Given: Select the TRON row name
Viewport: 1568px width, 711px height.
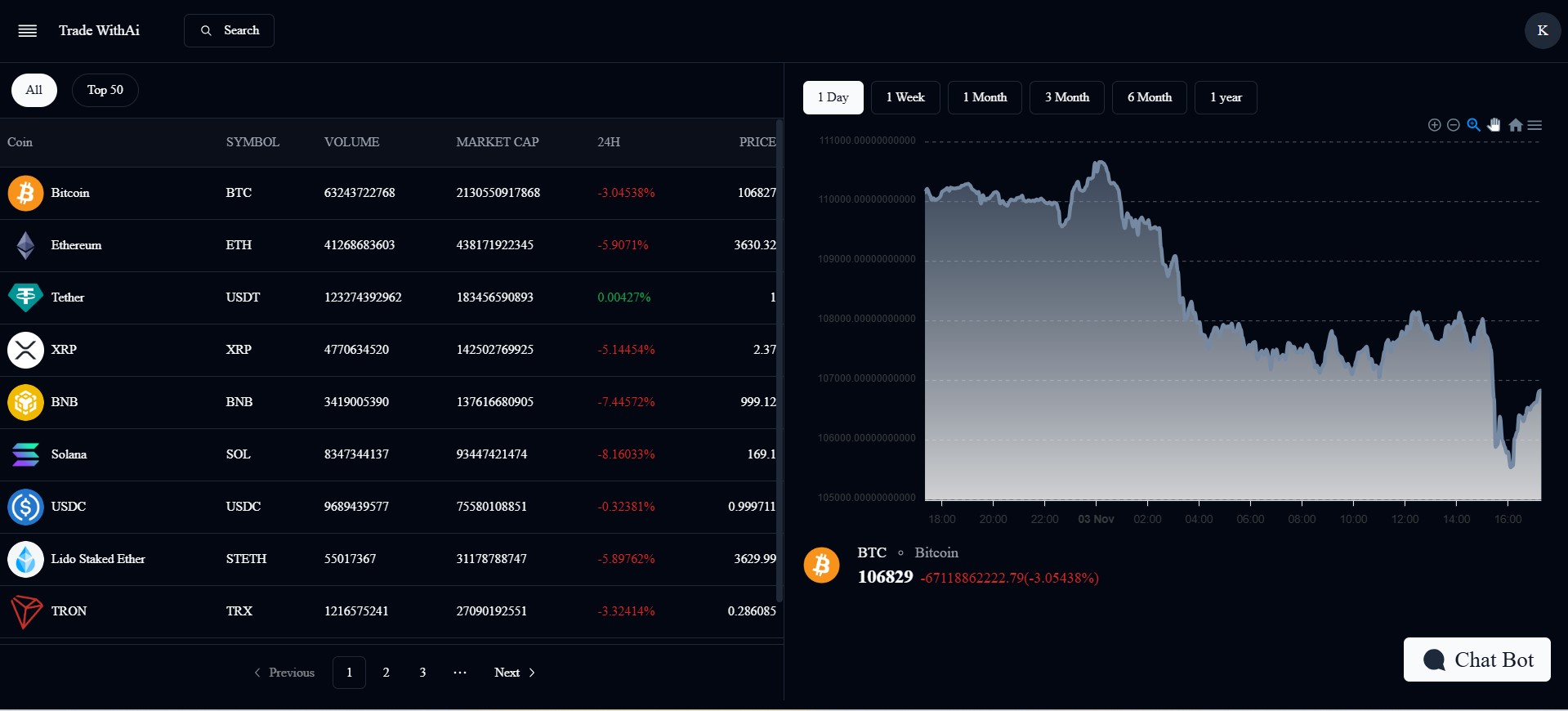Looking at the screenshot, I should point(69,611).
